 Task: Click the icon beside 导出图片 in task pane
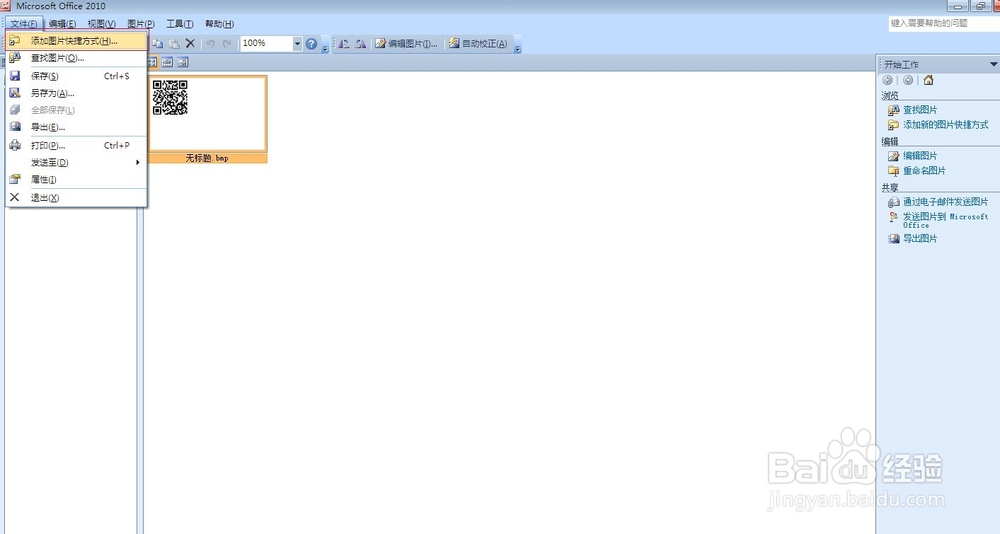click(893, 239)
